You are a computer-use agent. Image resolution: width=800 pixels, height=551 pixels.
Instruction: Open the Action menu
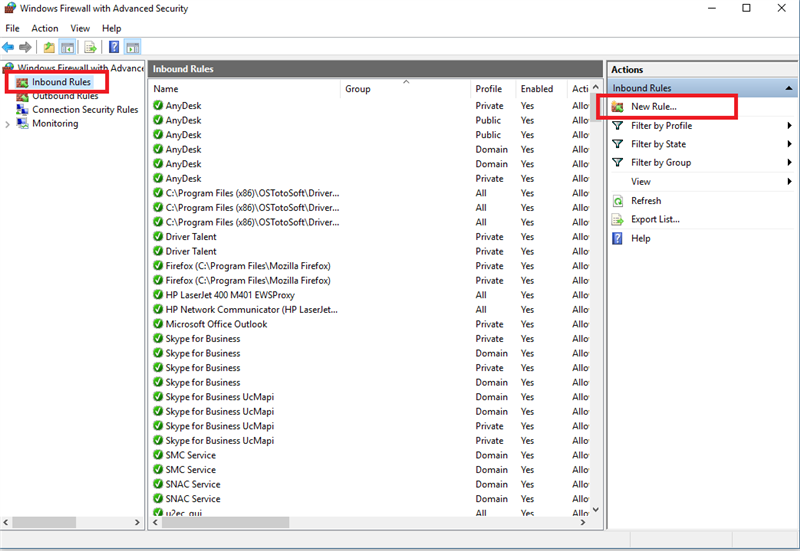point(45,28)
